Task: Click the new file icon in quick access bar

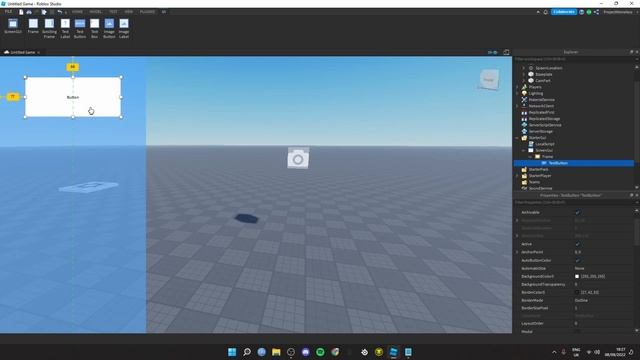Action: point(21,12)
